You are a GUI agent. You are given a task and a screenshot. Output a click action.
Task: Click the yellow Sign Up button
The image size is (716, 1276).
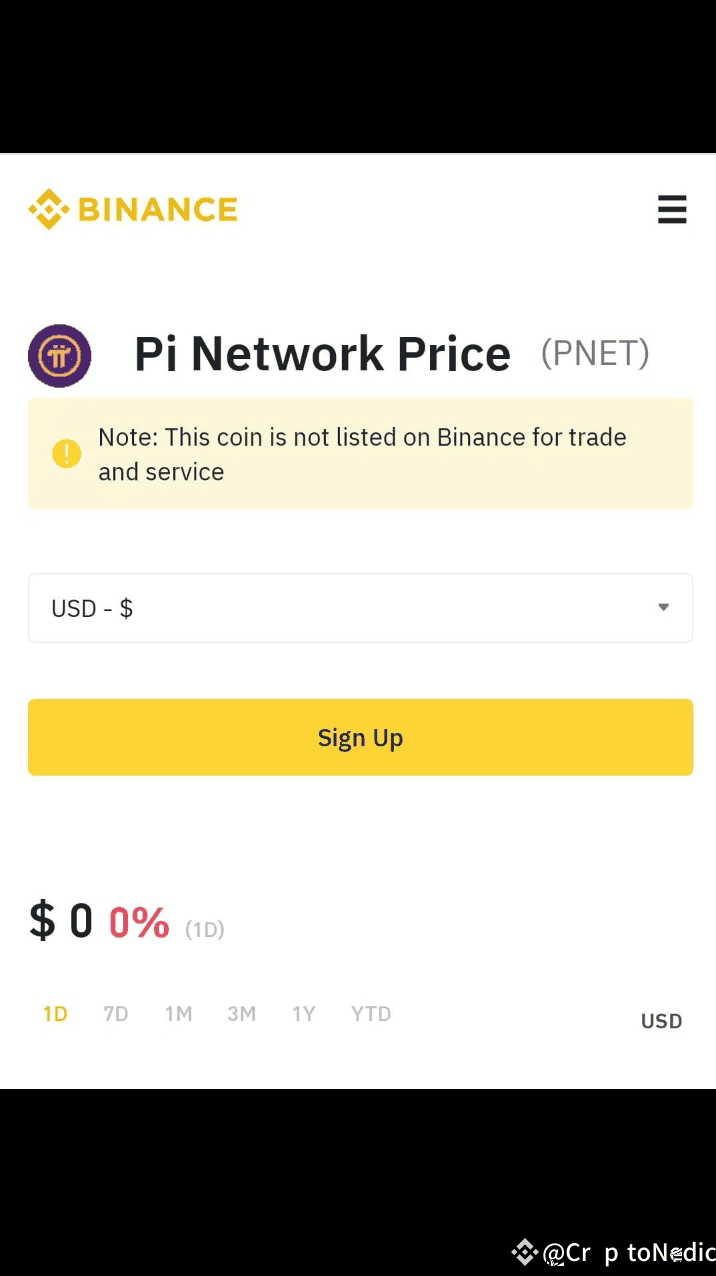pyautogui.click(x=360, y=737)
